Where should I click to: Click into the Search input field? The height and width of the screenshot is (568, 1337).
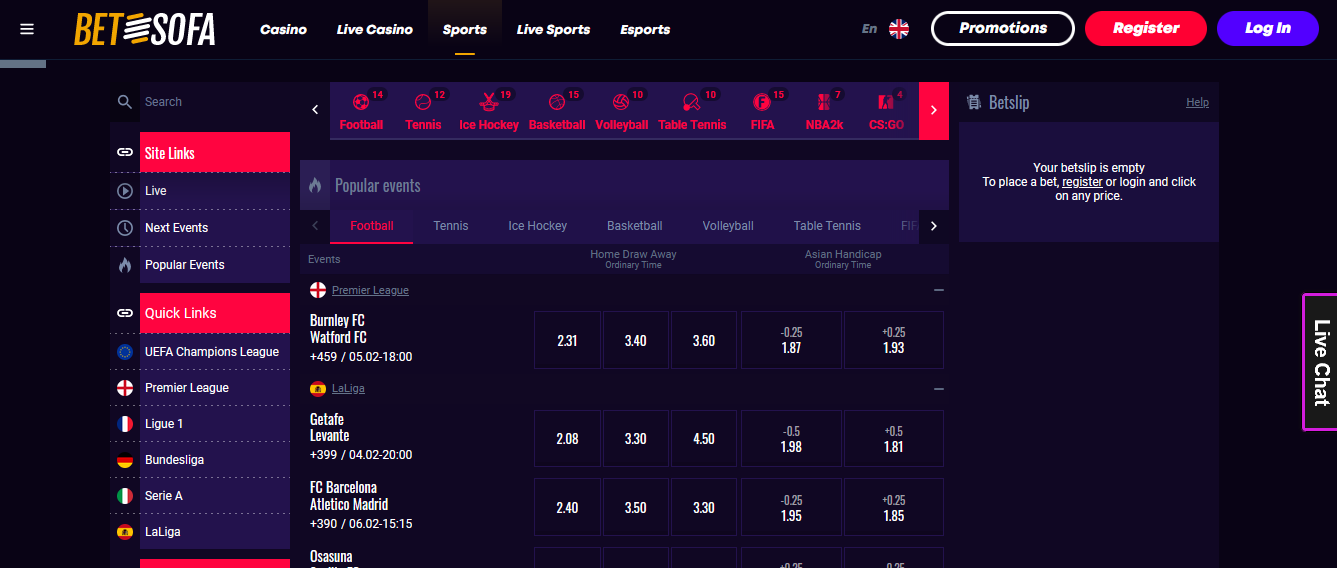pyautogui.click(x=215, y=102)
